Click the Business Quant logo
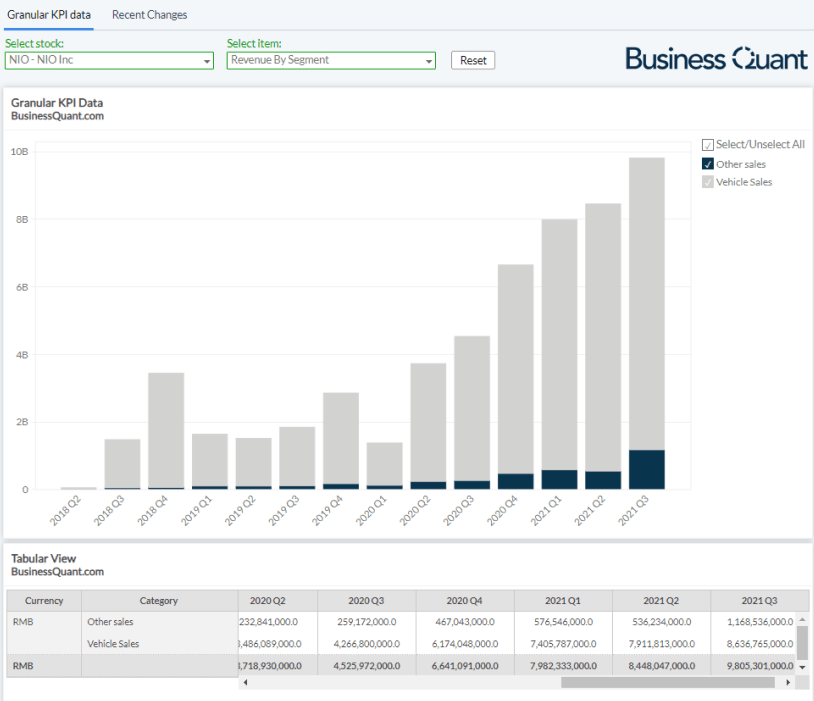 pyautogui.click(x=716, y=58)
